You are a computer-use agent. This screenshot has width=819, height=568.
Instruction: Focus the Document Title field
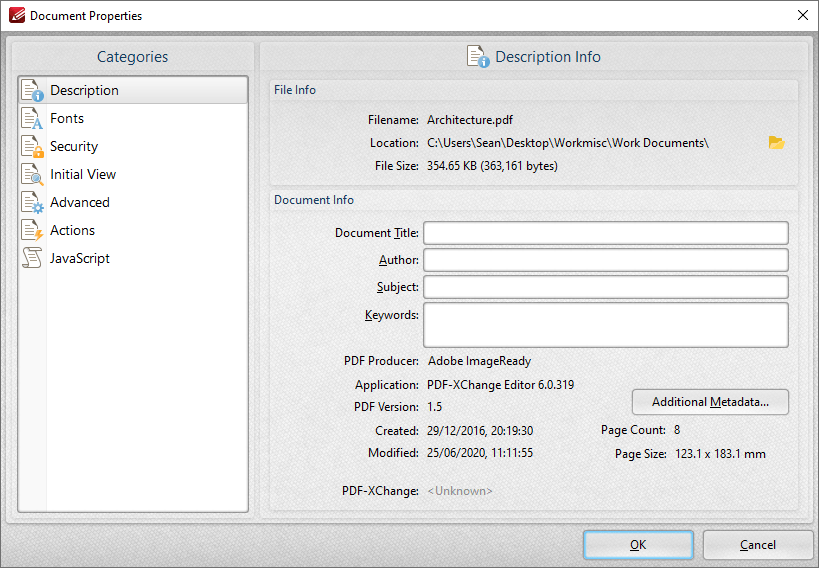click(606, 233)
